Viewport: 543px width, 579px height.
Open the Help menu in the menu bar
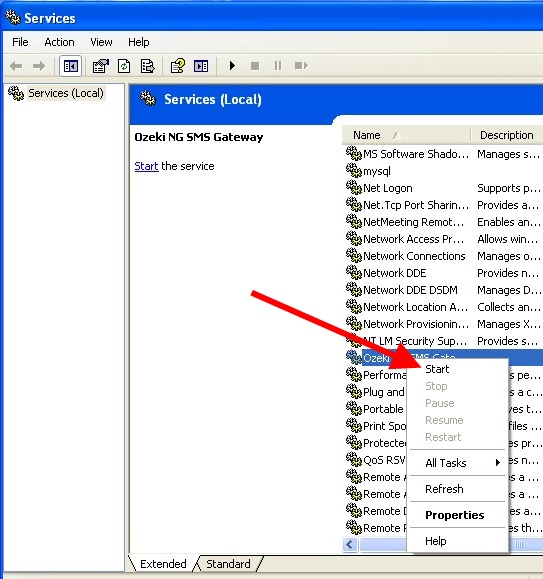[138, 42]
